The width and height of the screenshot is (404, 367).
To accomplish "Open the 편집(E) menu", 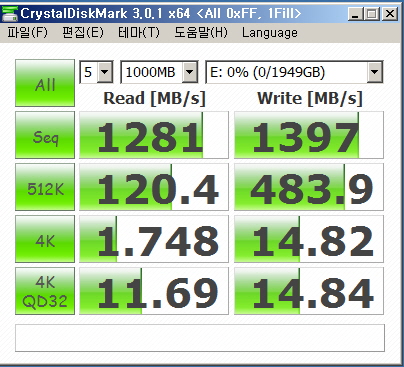I will pos(83,33).
